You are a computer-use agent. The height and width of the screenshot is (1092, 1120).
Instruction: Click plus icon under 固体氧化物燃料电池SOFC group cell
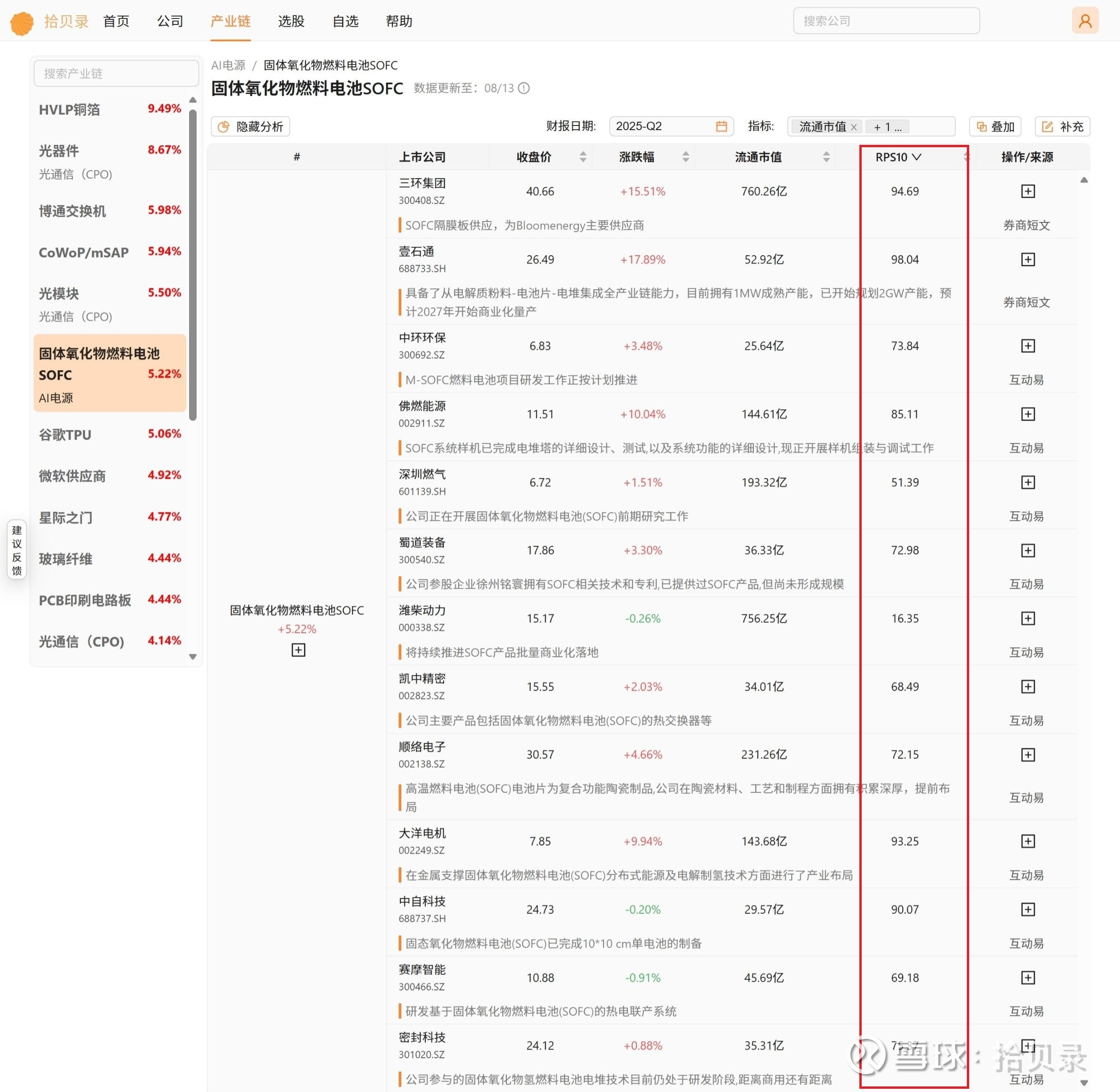click(x=298, y=650)
